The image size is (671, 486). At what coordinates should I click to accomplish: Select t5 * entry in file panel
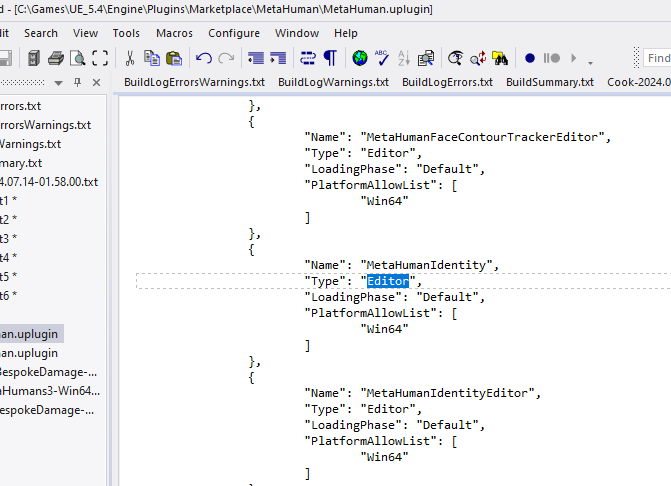click(9, 276)
